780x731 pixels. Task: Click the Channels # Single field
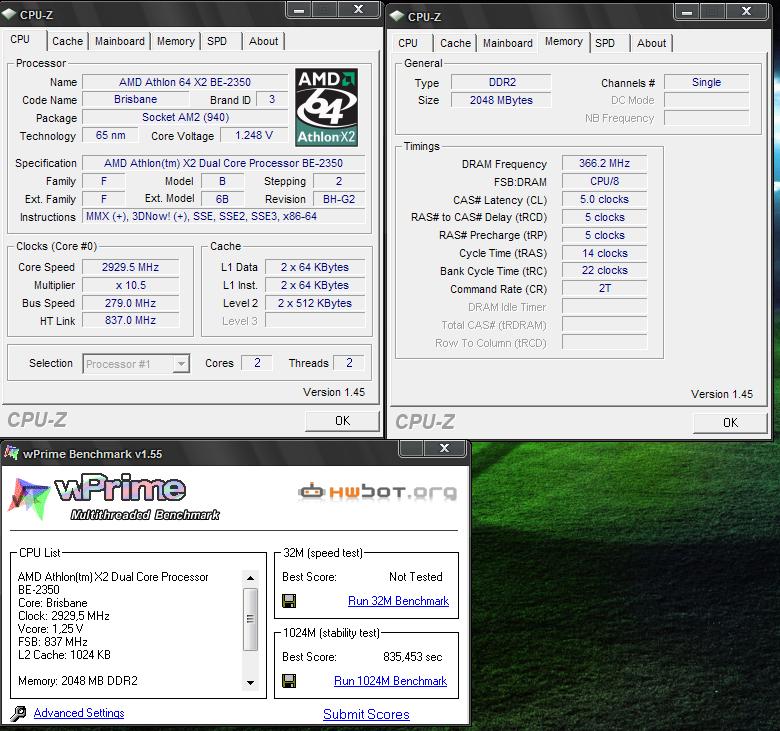(x=706, y=82)
